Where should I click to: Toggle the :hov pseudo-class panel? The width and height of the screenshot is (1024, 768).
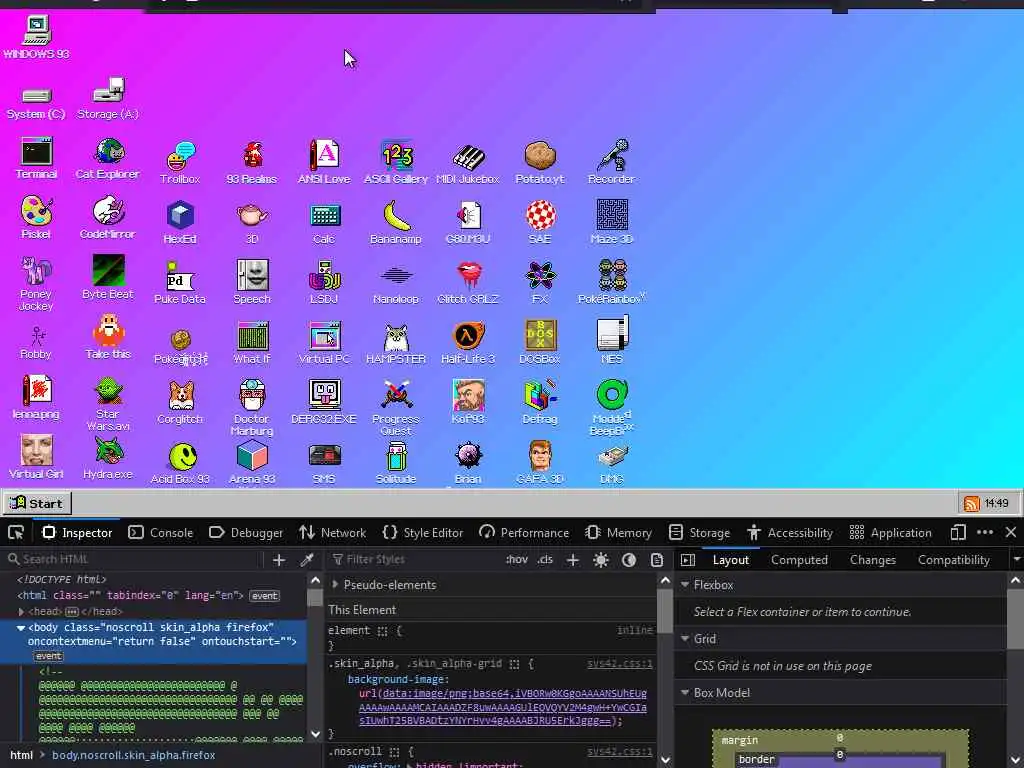point(517,560)
